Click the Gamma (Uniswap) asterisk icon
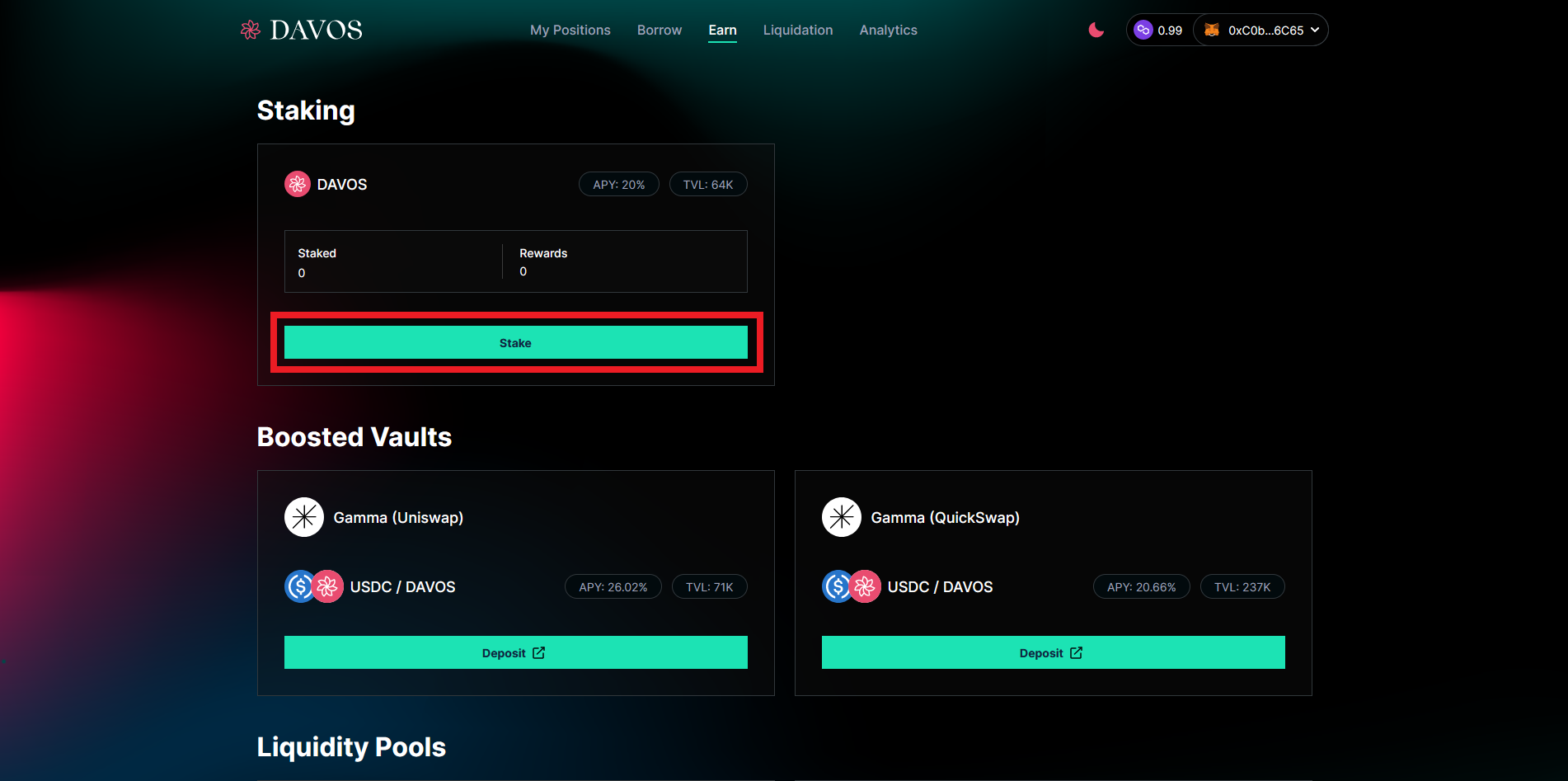Image resolution: width=1568 pixels, height=781 pixels. point(304,517)
